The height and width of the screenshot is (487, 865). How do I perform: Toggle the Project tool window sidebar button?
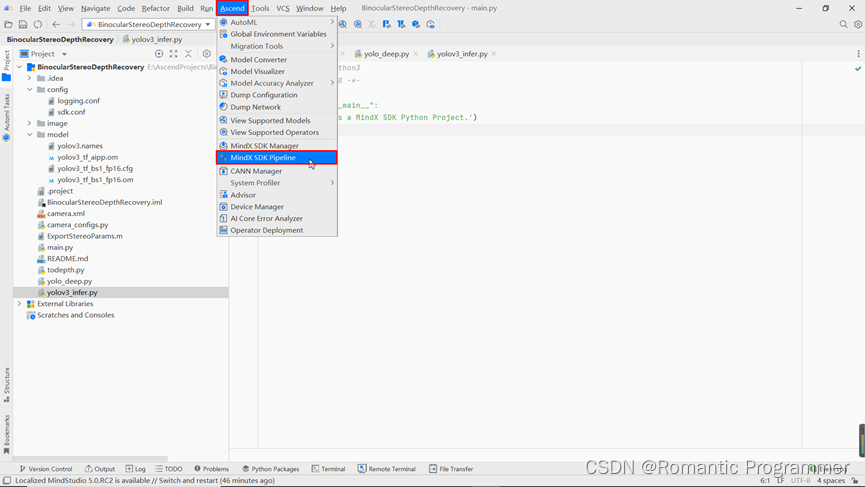point(7,66)
